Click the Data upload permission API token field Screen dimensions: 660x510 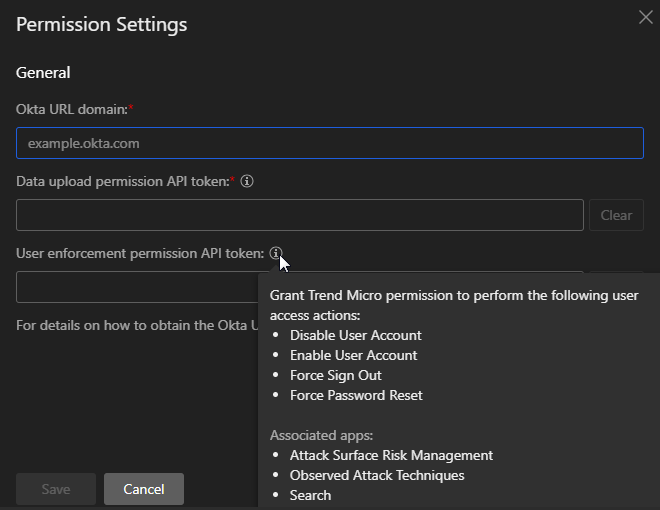(x=299, y=215)
